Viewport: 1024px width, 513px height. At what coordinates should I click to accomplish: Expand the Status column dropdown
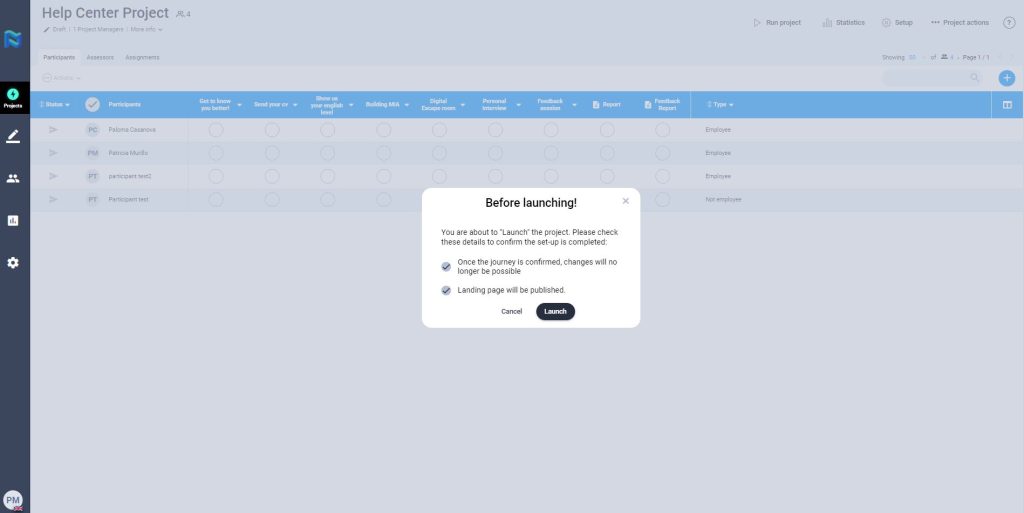click(67, 105)
